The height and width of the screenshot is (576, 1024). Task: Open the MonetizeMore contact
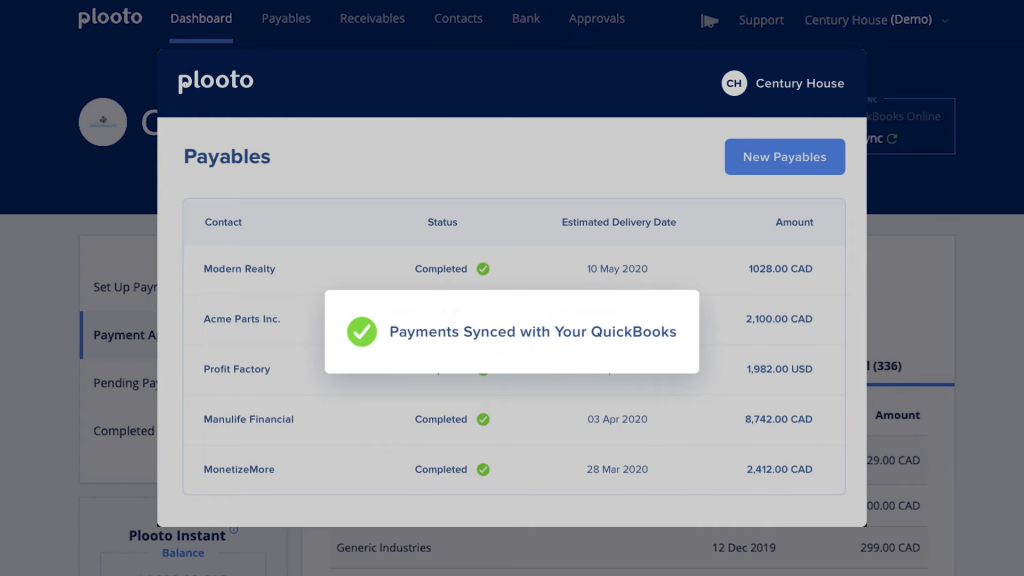(239, 470)
